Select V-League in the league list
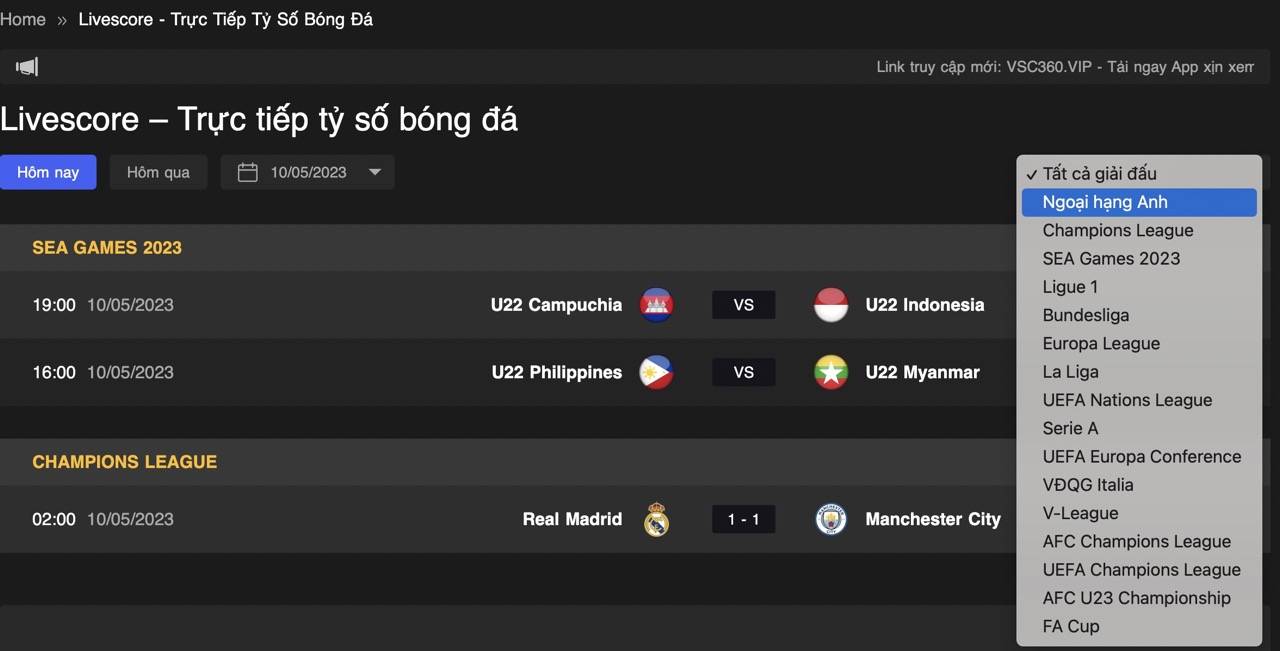Screen dimensions: 1280x651 1080,513
